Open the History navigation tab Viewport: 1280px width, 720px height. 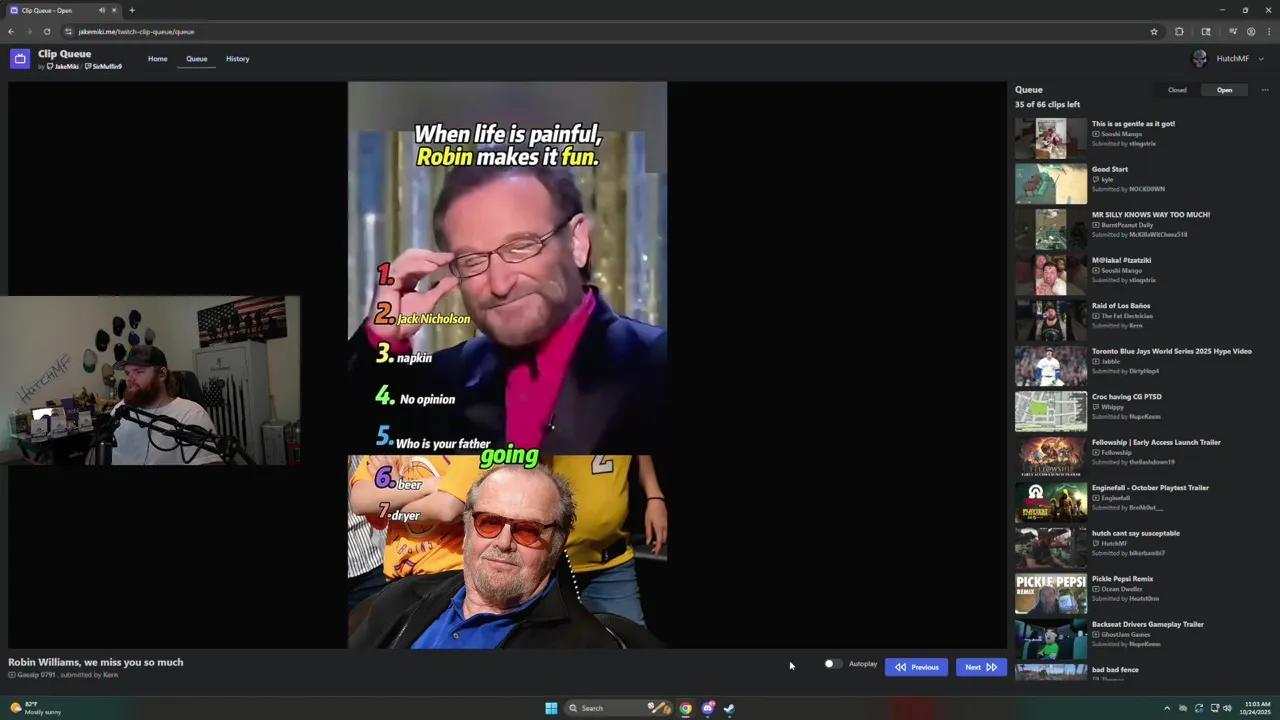pyautogui.click(x=237, y=59)
